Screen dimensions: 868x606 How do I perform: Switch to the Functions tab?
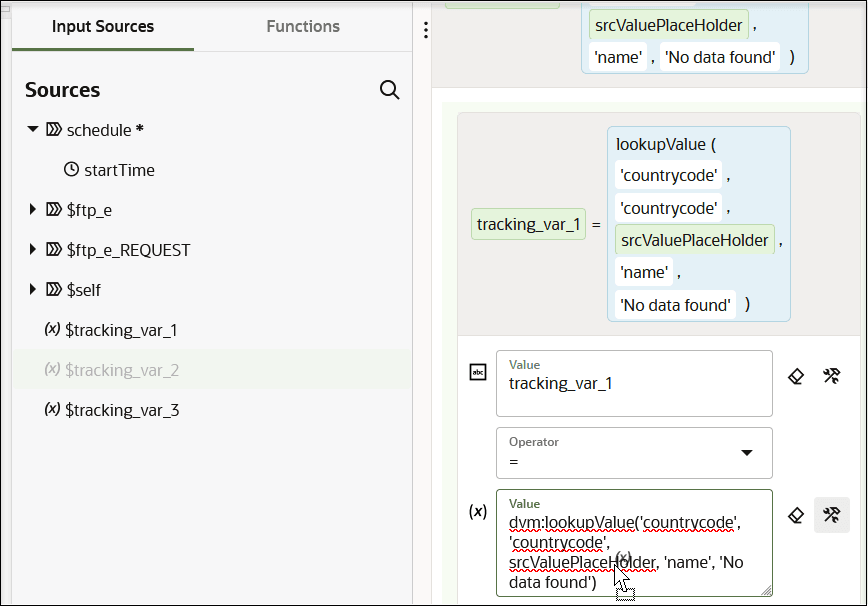pos(303,27)
